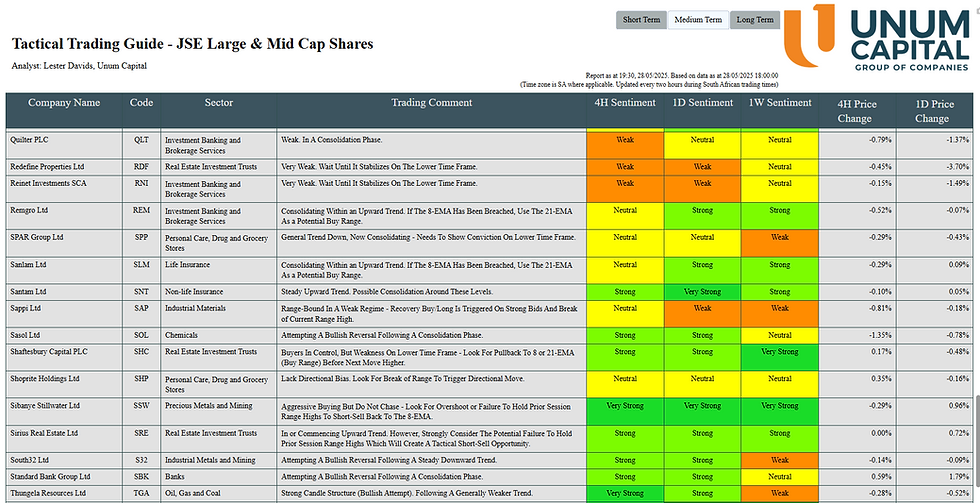The width and height of the screenshot is (980, 503).
Task: Click the Tactical Trading Guide title
Action: click(192, 44)
